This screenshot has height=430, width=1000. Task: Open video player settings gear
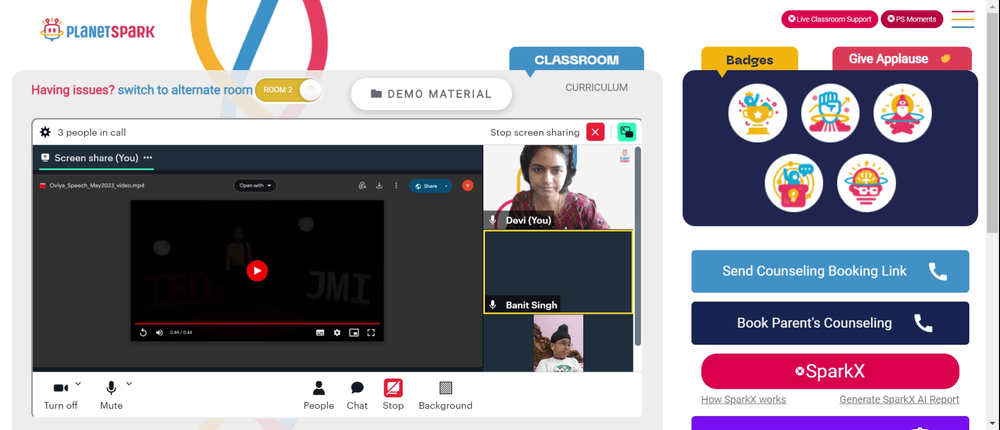(x=337, y=332)
